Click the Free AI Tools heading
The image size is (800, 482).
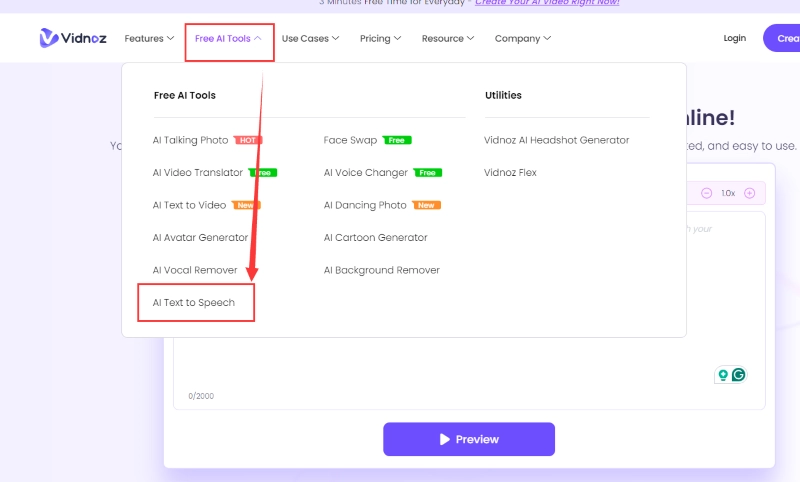click(x=185, y=95)
